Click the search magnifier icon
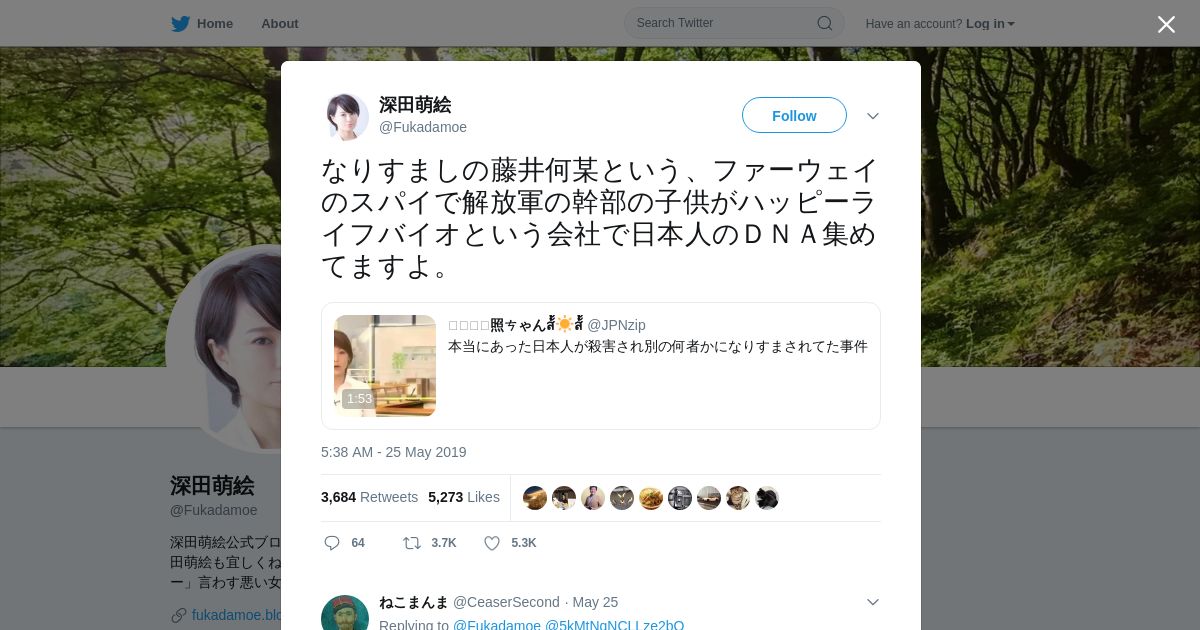1200x630 pixels. (x=825, y=23)
